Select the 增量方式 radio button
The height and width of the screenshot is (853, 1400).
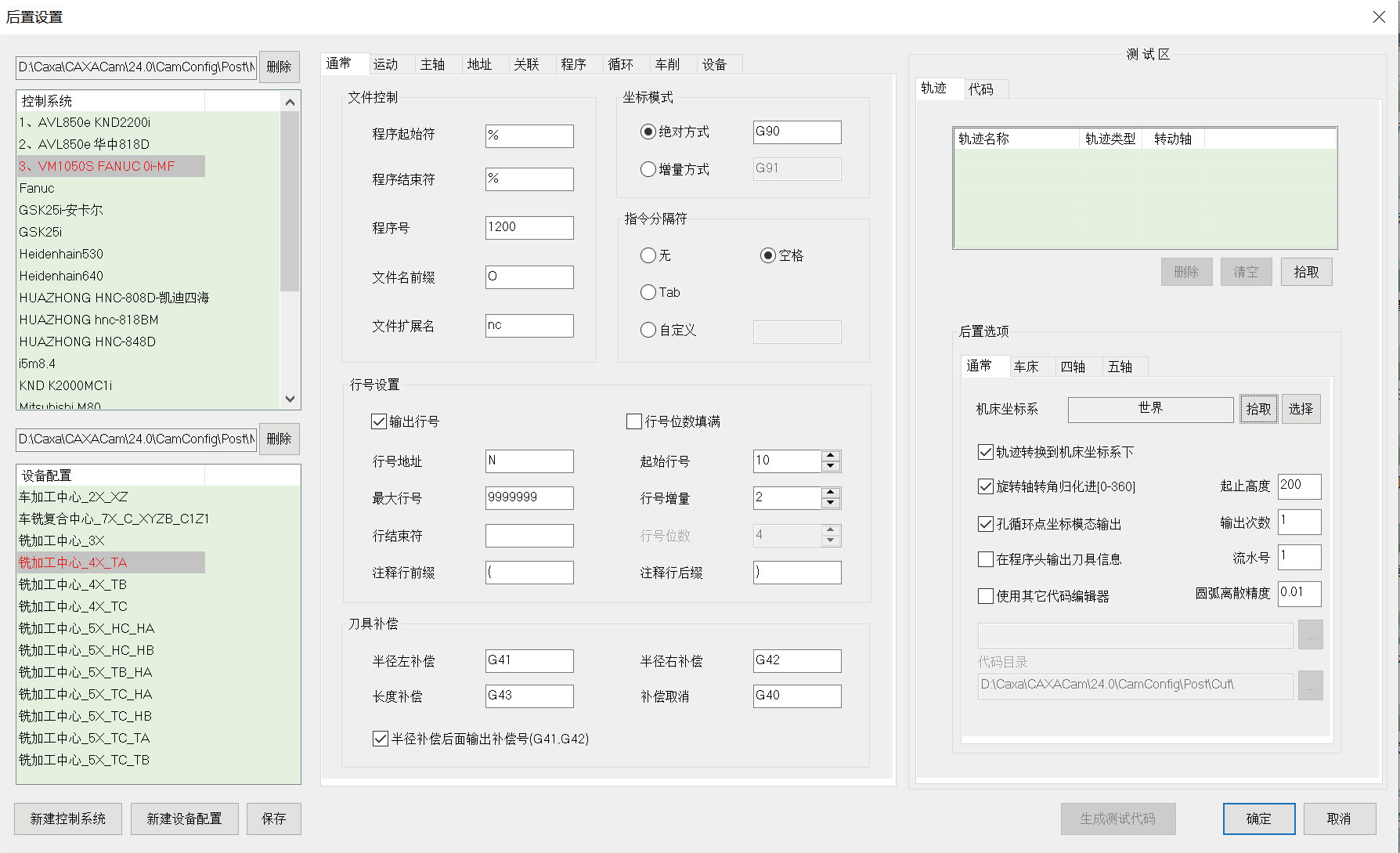[648, 169]
